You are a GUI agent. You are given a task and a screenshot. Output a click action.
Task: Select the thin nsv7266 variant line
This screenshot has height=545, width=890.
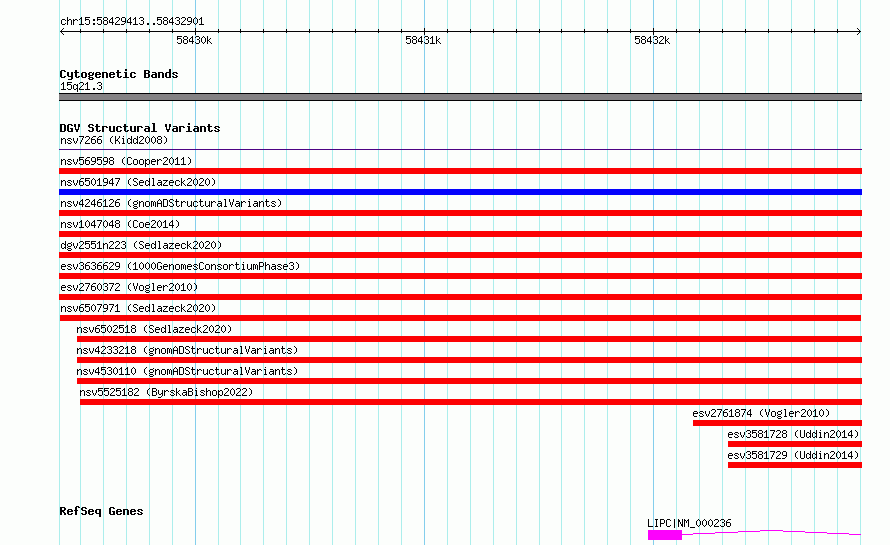coord(460,149)
